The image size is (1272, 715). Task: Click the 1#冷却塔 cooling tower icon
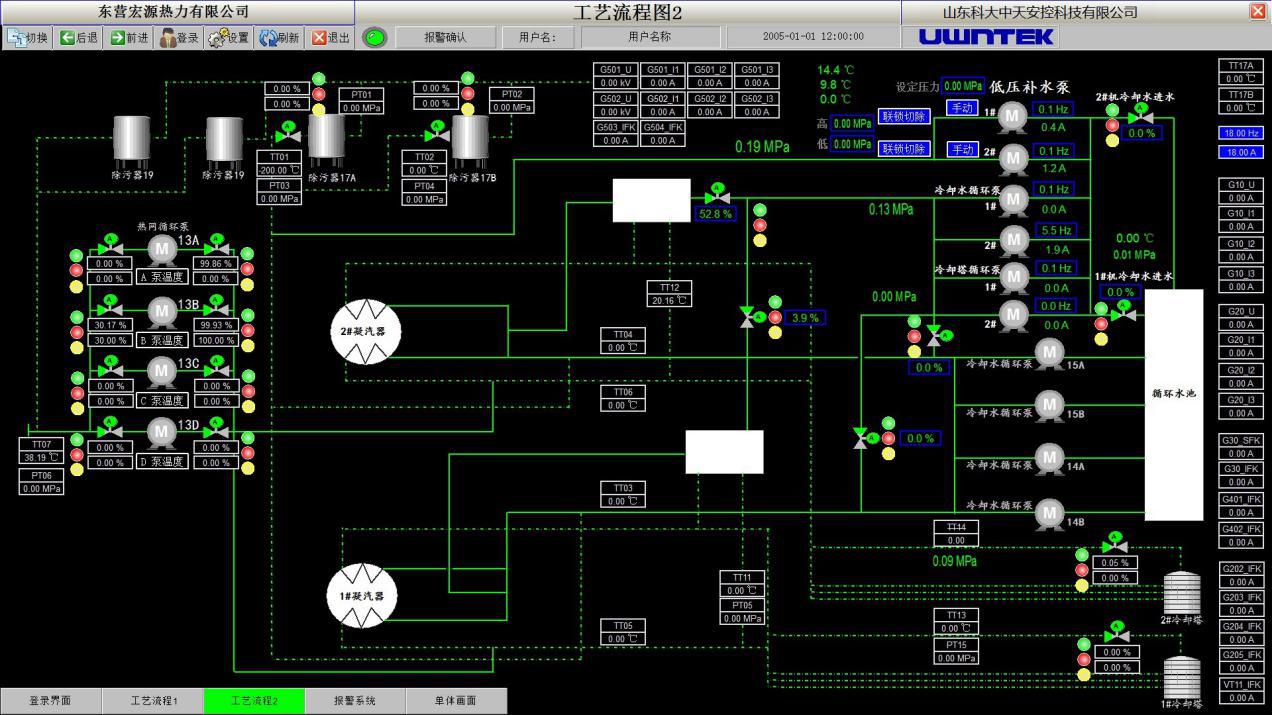click(1181, 677)
